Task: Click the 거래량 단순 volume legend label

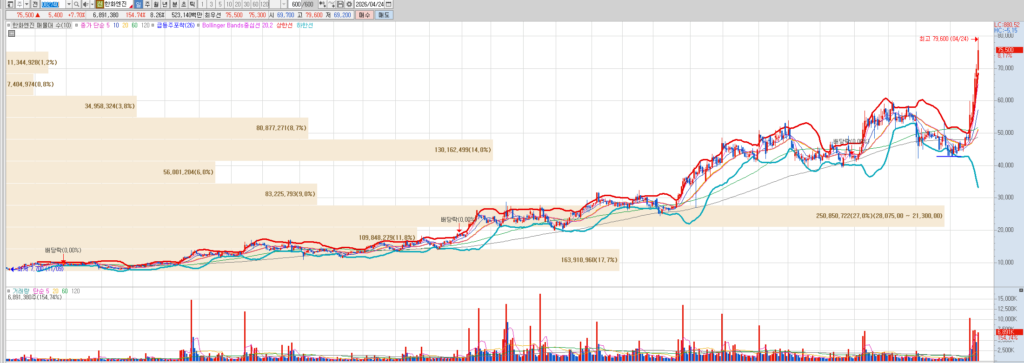Action: [28, 290]
